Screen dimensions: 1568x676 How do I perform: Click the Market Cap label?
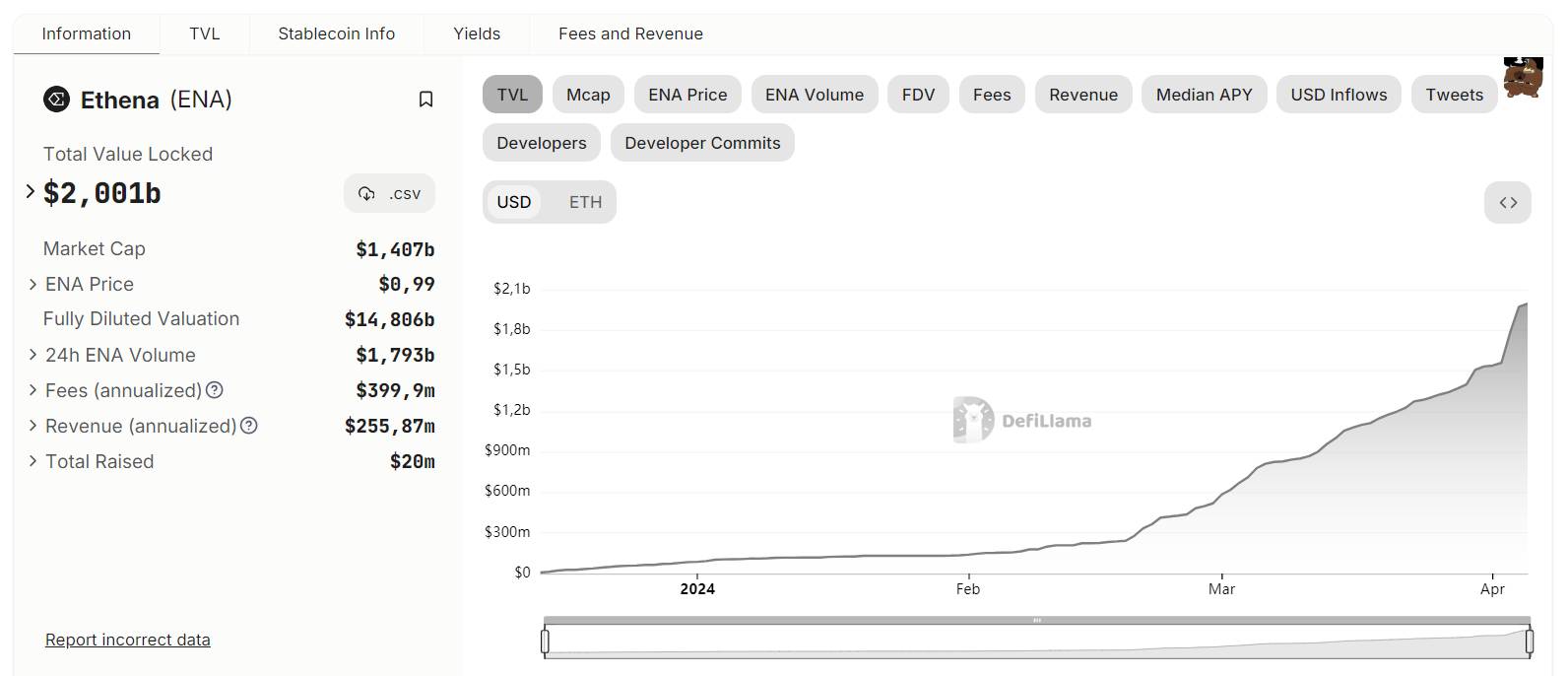click(95, 249)
